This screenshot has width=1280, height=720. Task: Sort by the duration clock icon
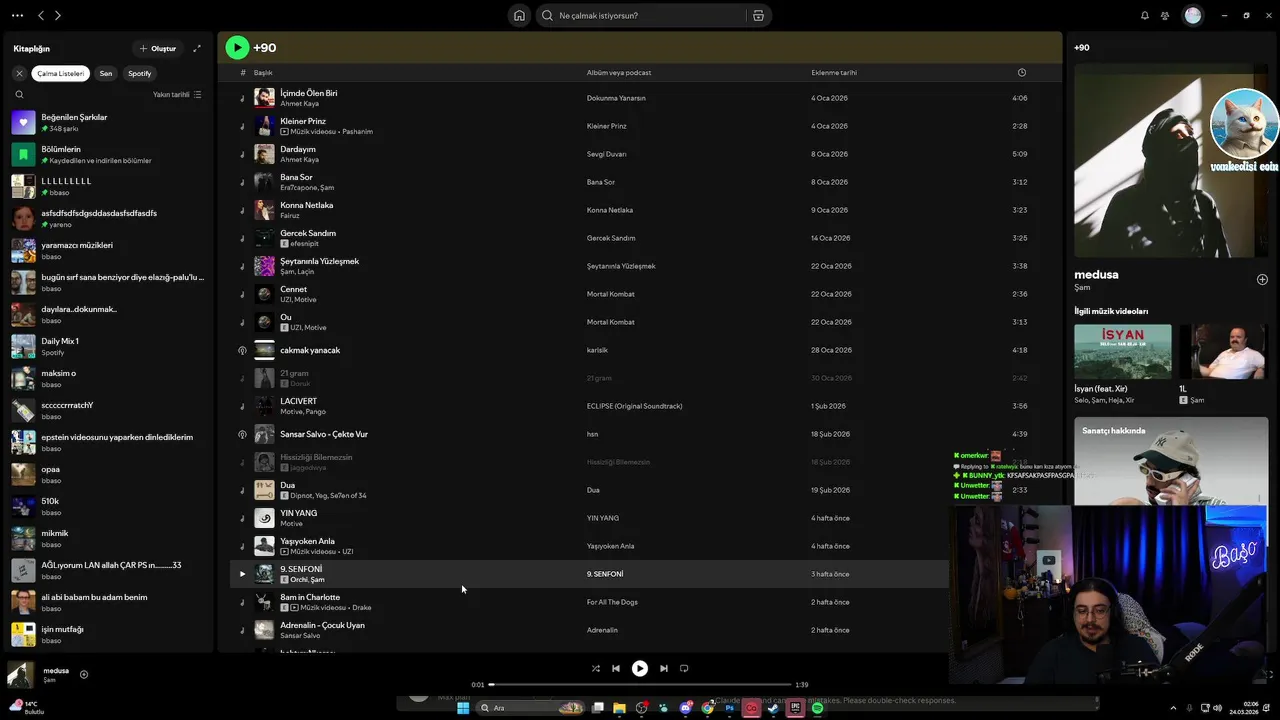(x=1021, y=73)
